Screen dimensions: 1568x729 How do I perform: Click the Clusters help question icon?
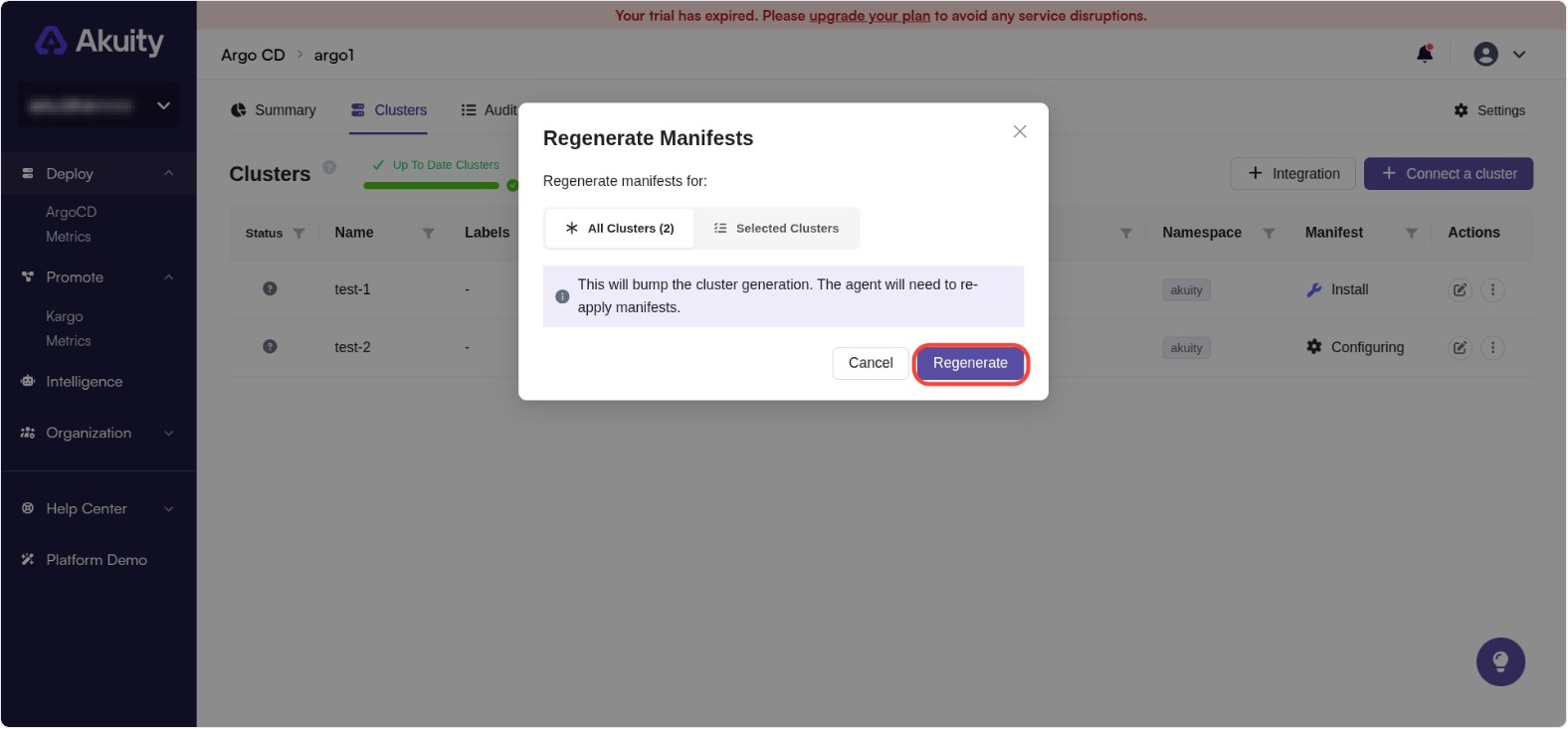[x=329, y=167]
